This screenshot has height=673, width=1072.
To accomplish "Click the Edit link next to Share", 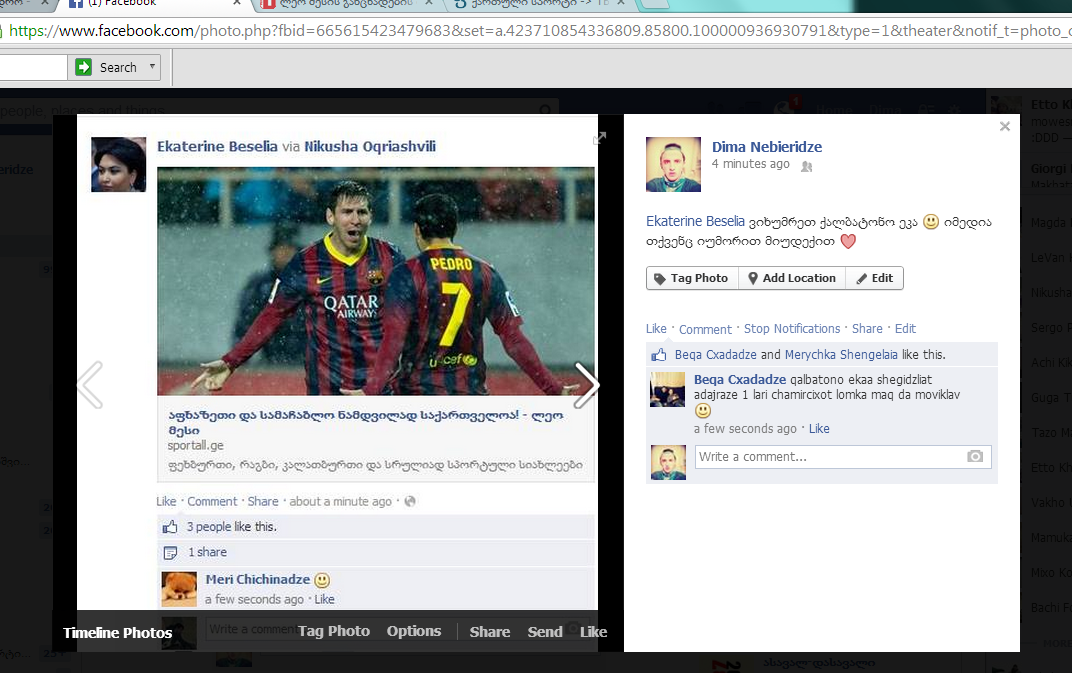I will (905, 329).
